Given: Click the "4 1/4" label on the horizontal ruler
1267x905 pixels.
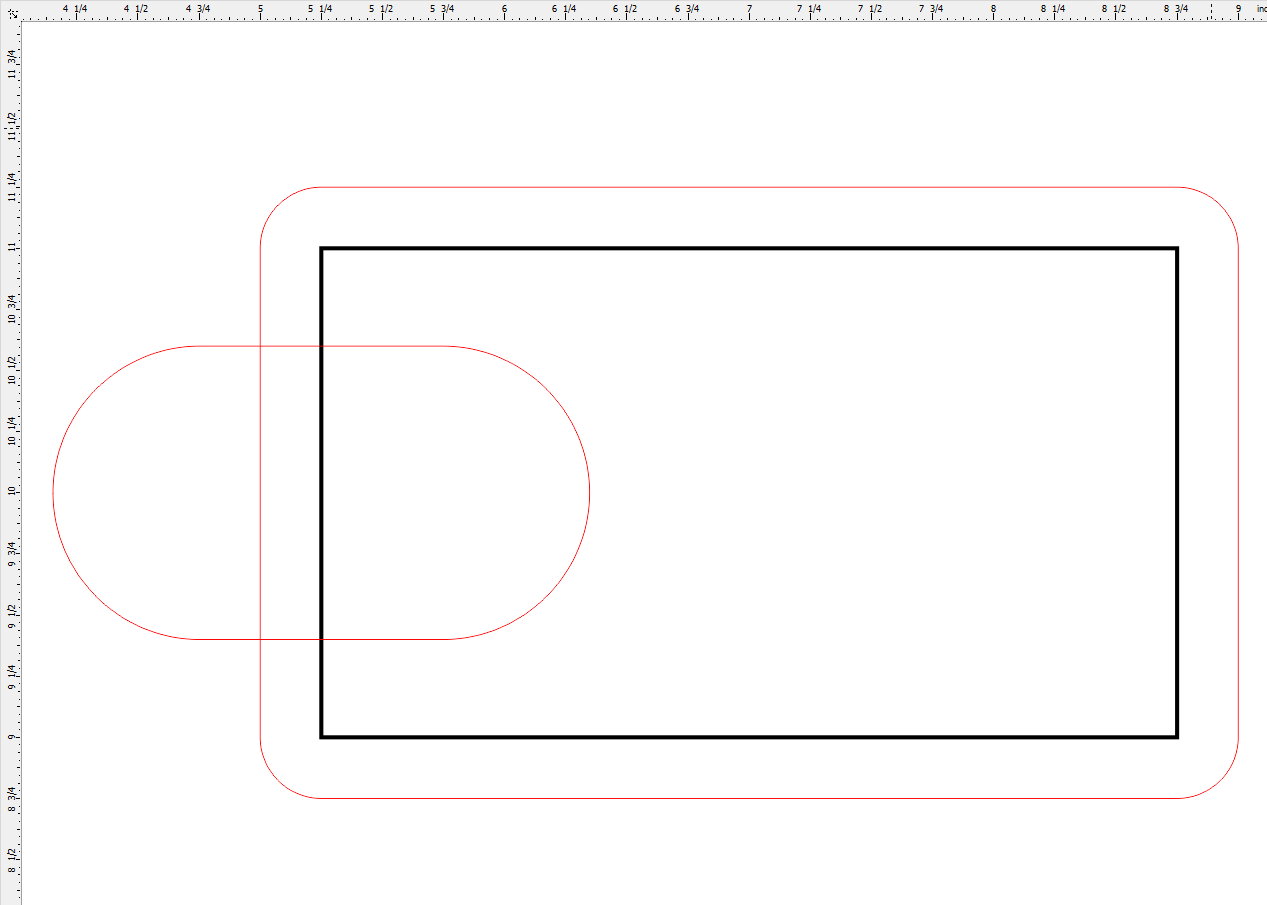Looking at the screenshot, I should tap(75, 8).
